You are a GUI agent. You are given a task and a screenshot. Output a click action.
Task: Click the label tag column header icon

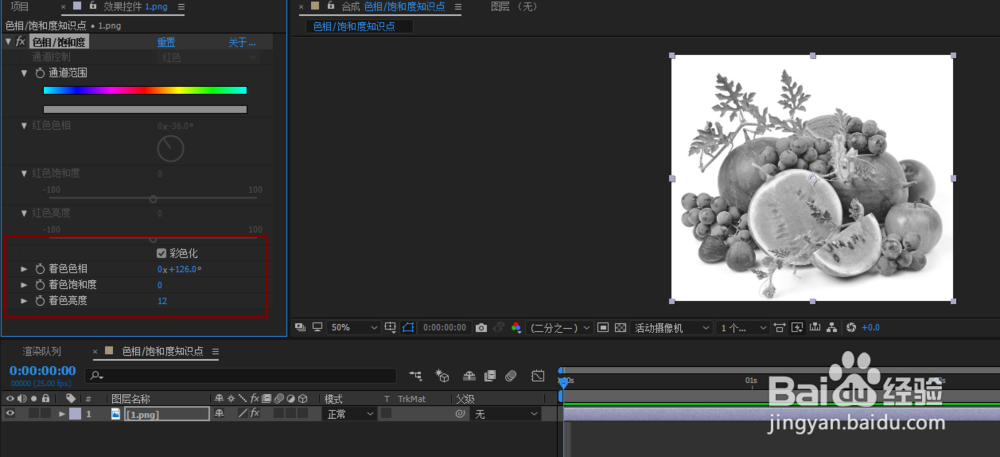pyautogui.click(x=71, y=398)
